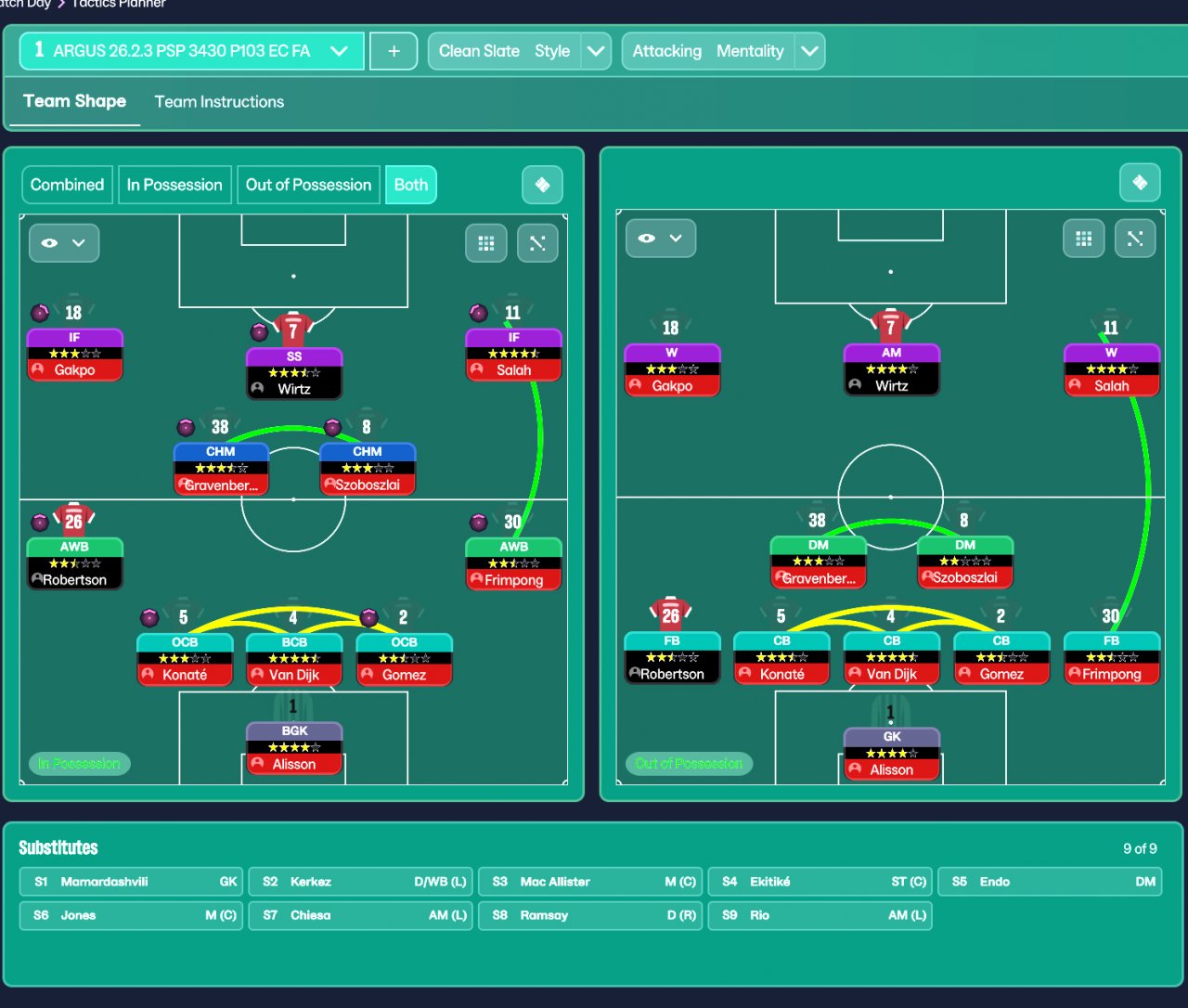Click the Out of Possession label on right pitch
This screenshot has height=1008, width=1188.
689,764
